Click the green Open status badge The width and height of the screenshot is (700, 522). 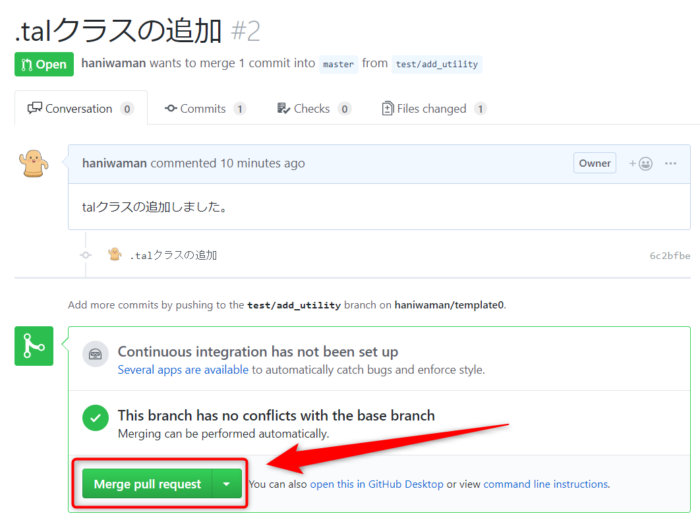point(44,64)
